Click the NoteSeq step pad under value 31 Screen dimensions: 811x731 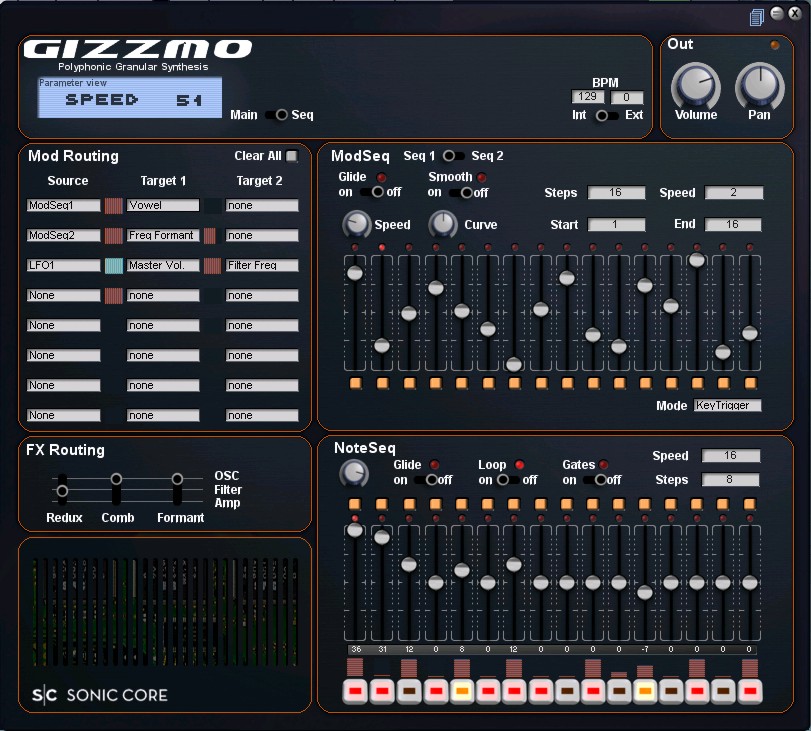pos(382,691)
